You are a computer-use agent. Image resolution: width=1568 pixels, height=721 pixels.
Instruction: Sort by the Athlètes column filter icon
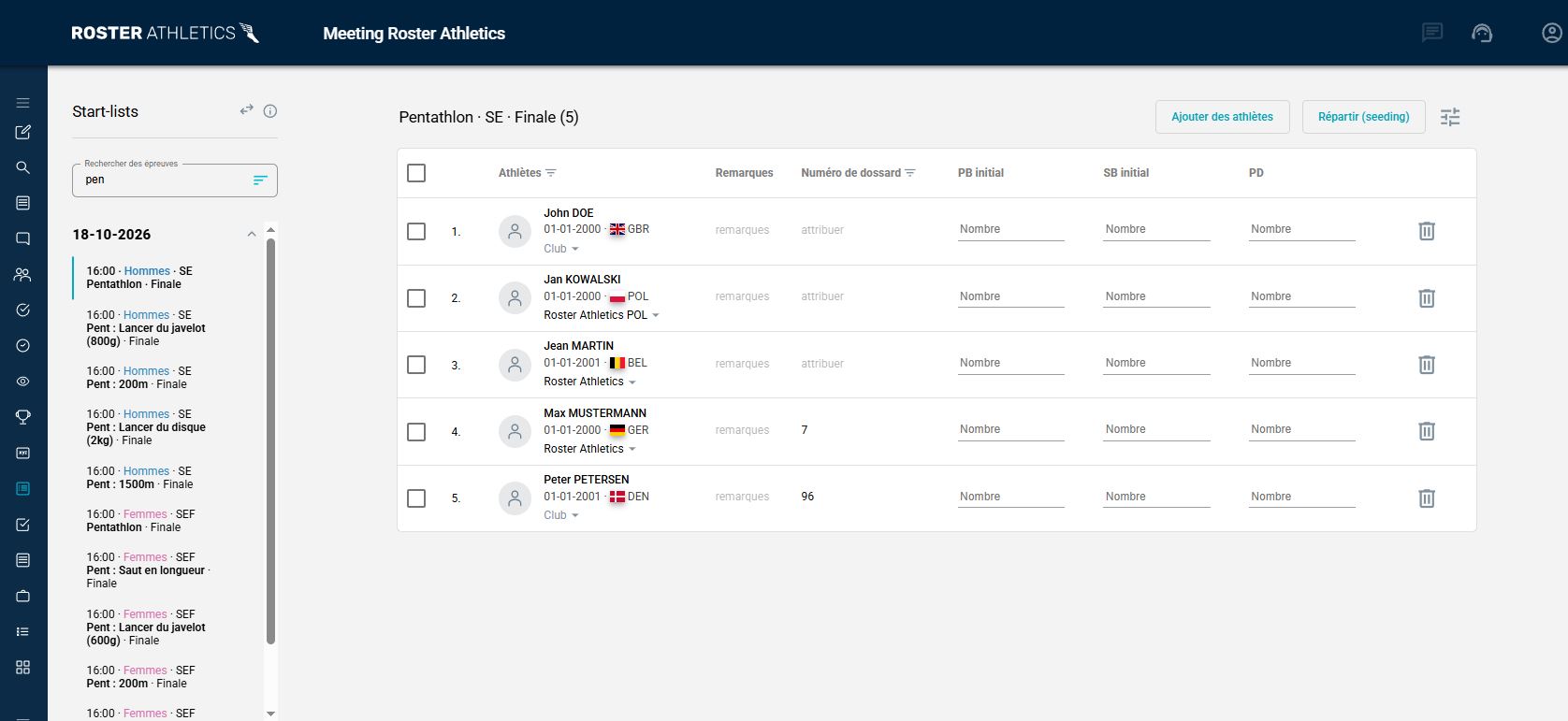[551, 173]
